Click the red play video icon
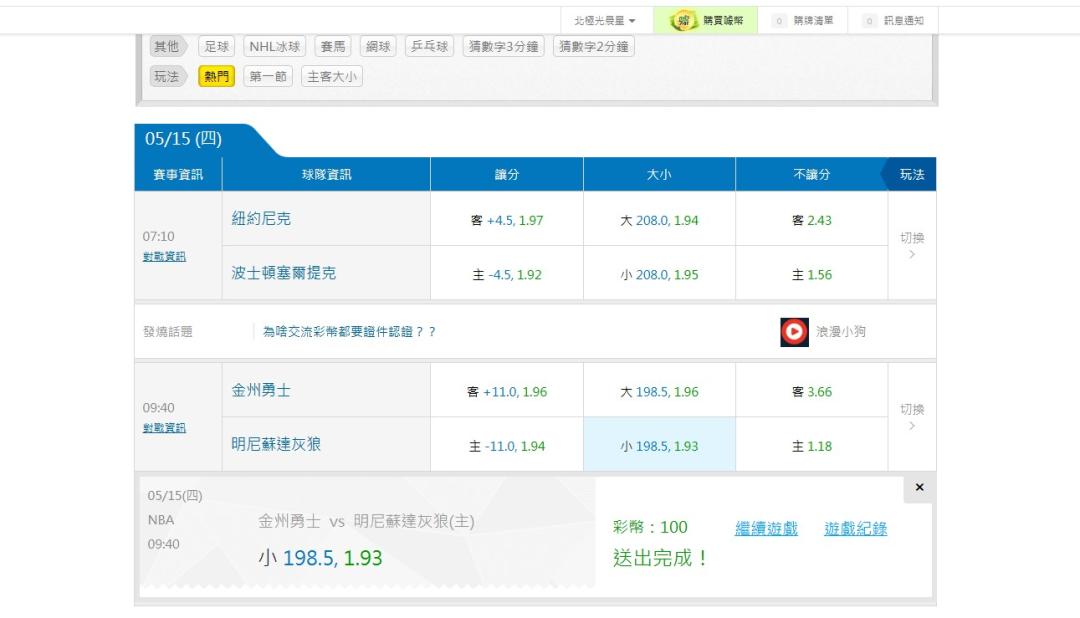Viewport: 1080px width, 618px height. point(794,332)
